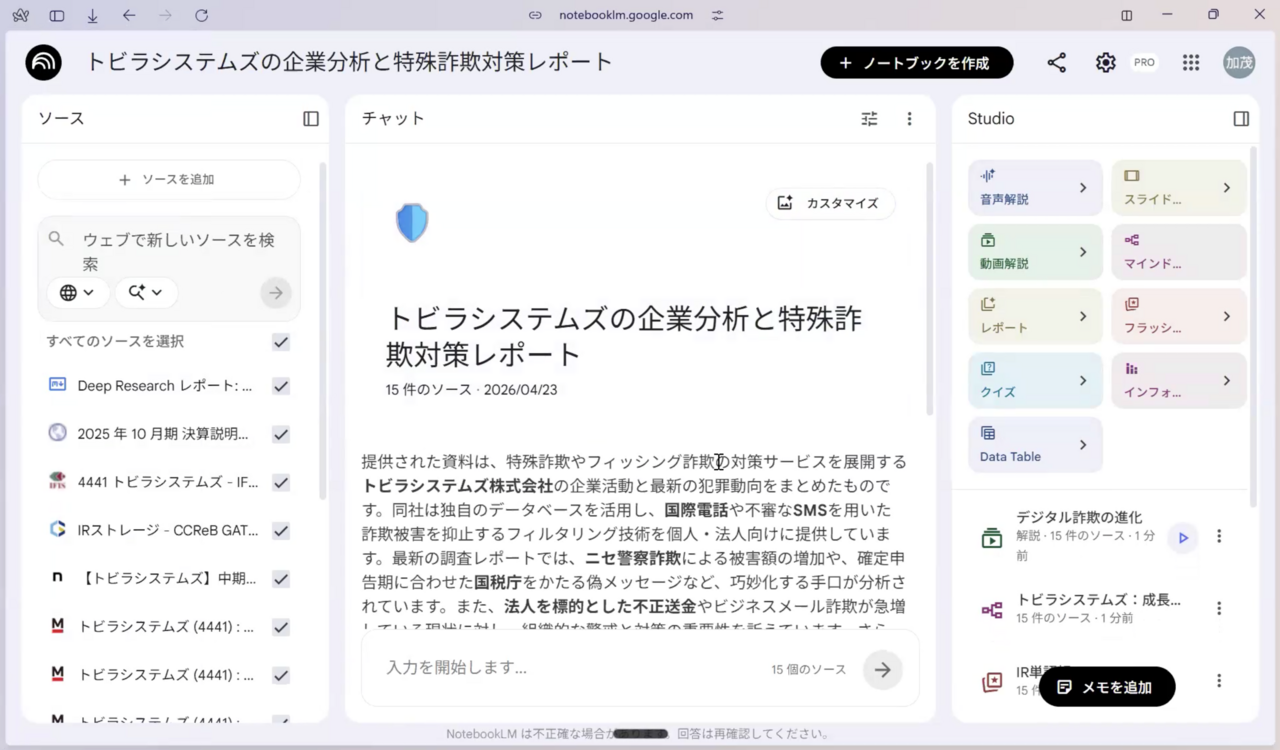1280x750 pixels.
Task: Click the browser reload icon
Action: click(x=201, y=15)
